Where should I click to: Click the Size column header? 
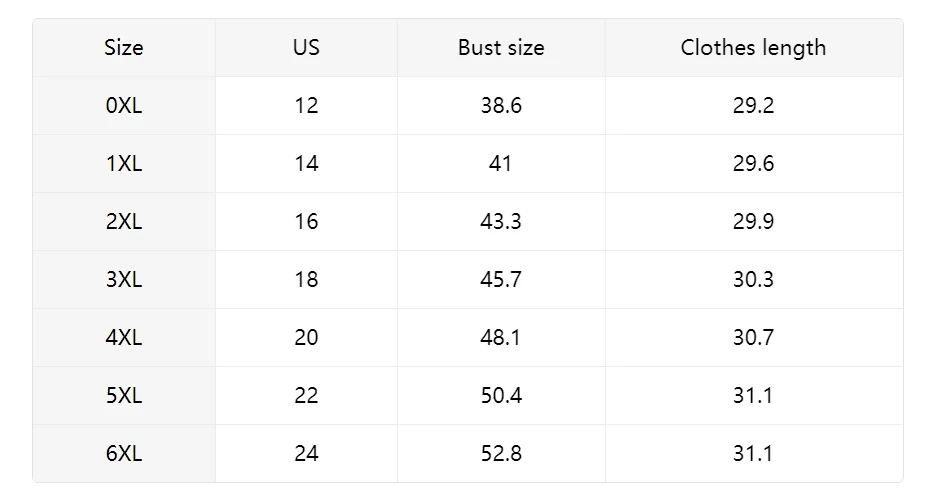[x=124, y=48]
